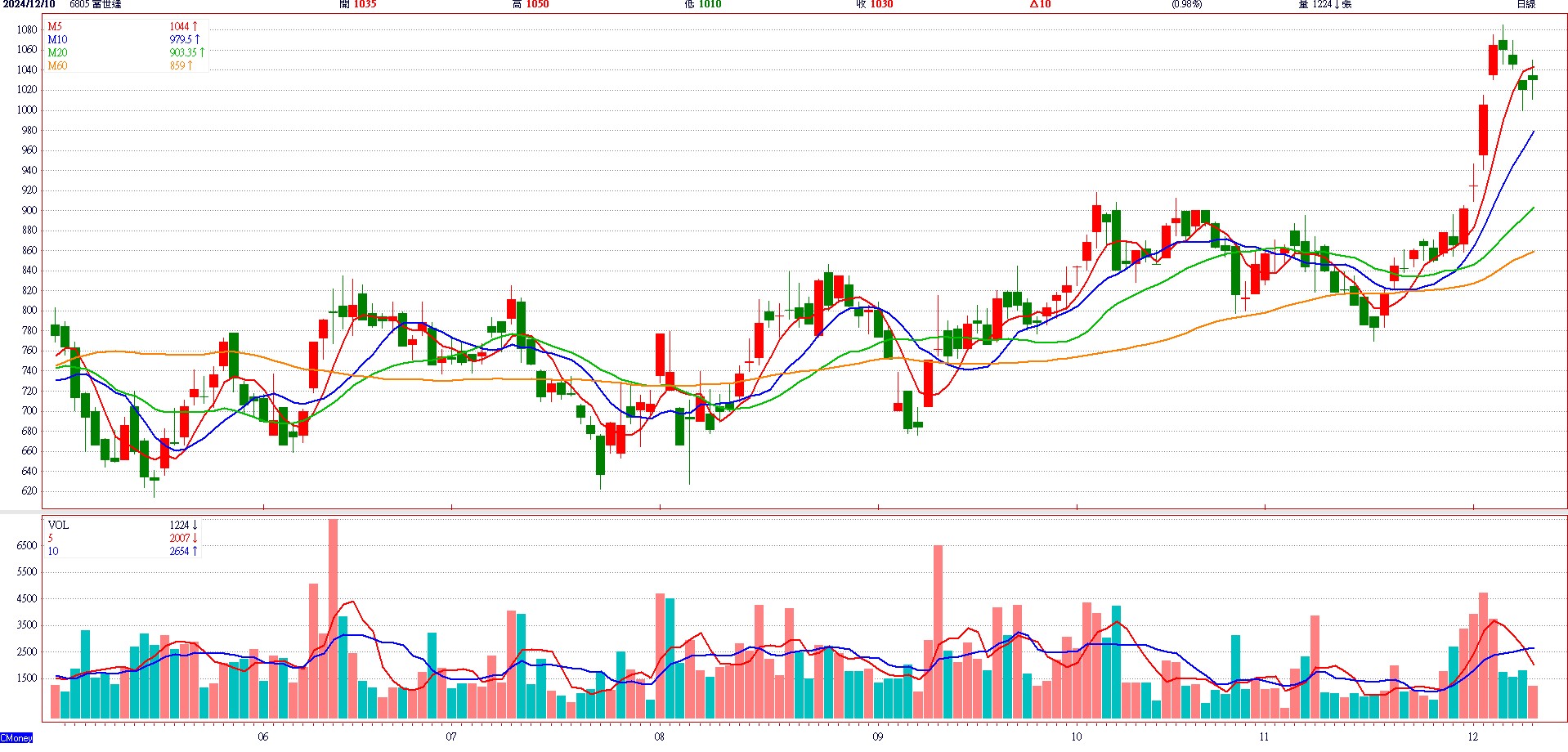Click the 1080 price axis label
Viewport: 1568px width, 752px height.
tap(27, 29)
